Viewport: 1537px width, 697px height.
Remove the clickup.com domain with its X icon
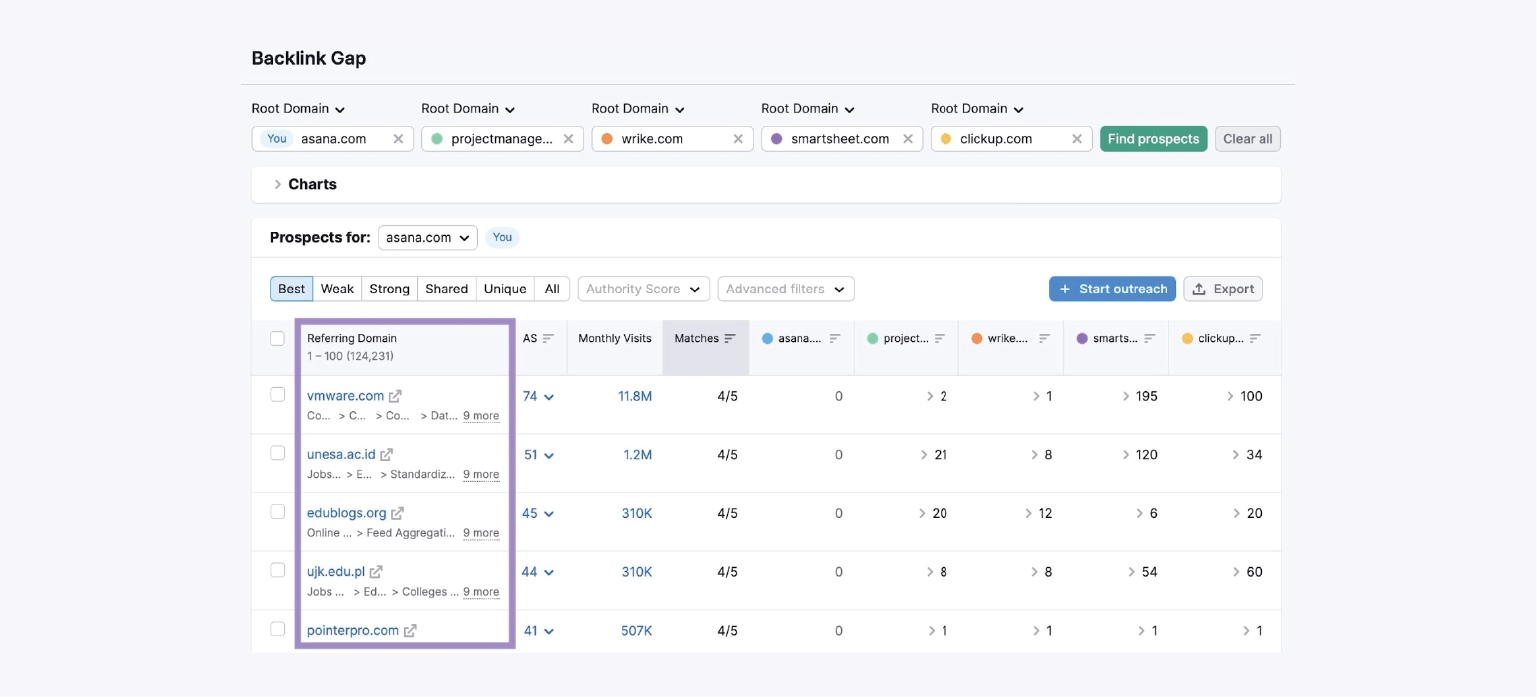coord(1077,139)
